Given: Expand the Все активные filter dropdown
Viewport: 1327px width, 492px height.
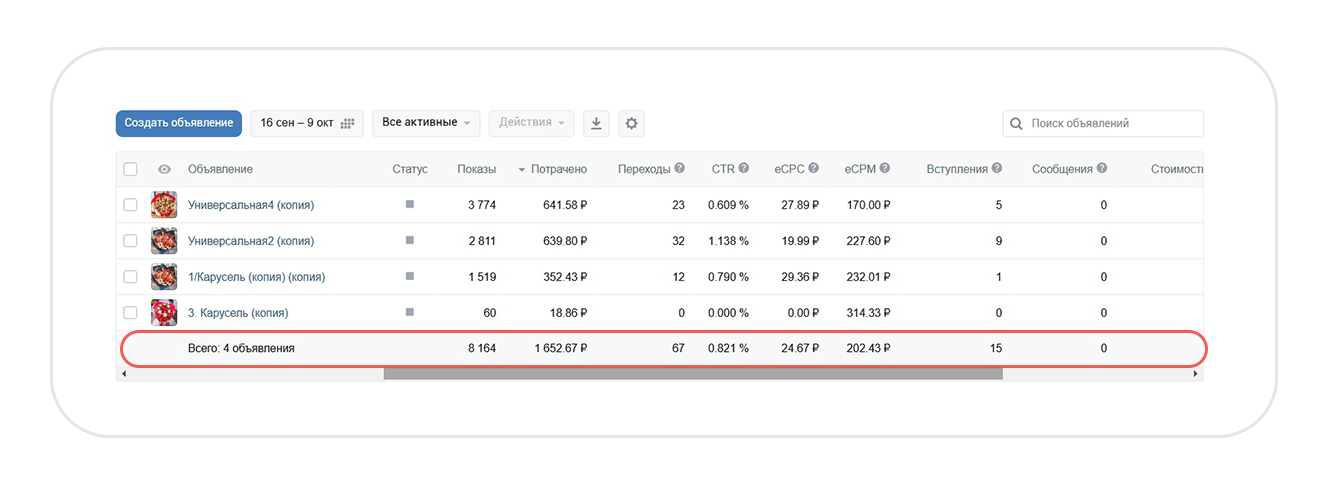Looking at the screenshot, I should (426, 123).
